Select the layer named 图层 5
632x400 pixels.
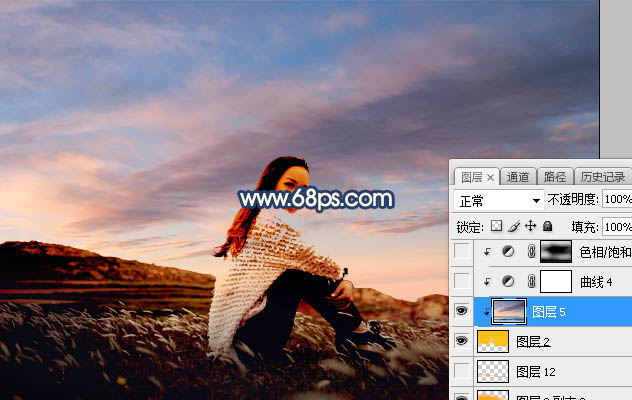point(549,312)
